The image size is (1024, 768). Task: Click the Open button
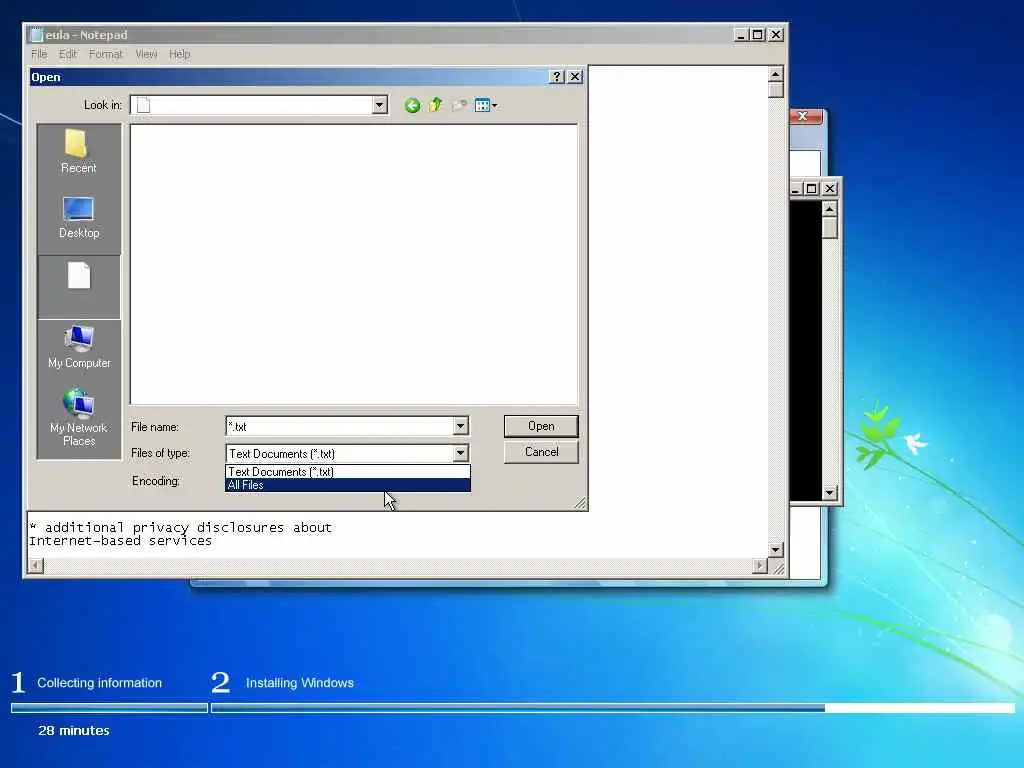[541, 426]
